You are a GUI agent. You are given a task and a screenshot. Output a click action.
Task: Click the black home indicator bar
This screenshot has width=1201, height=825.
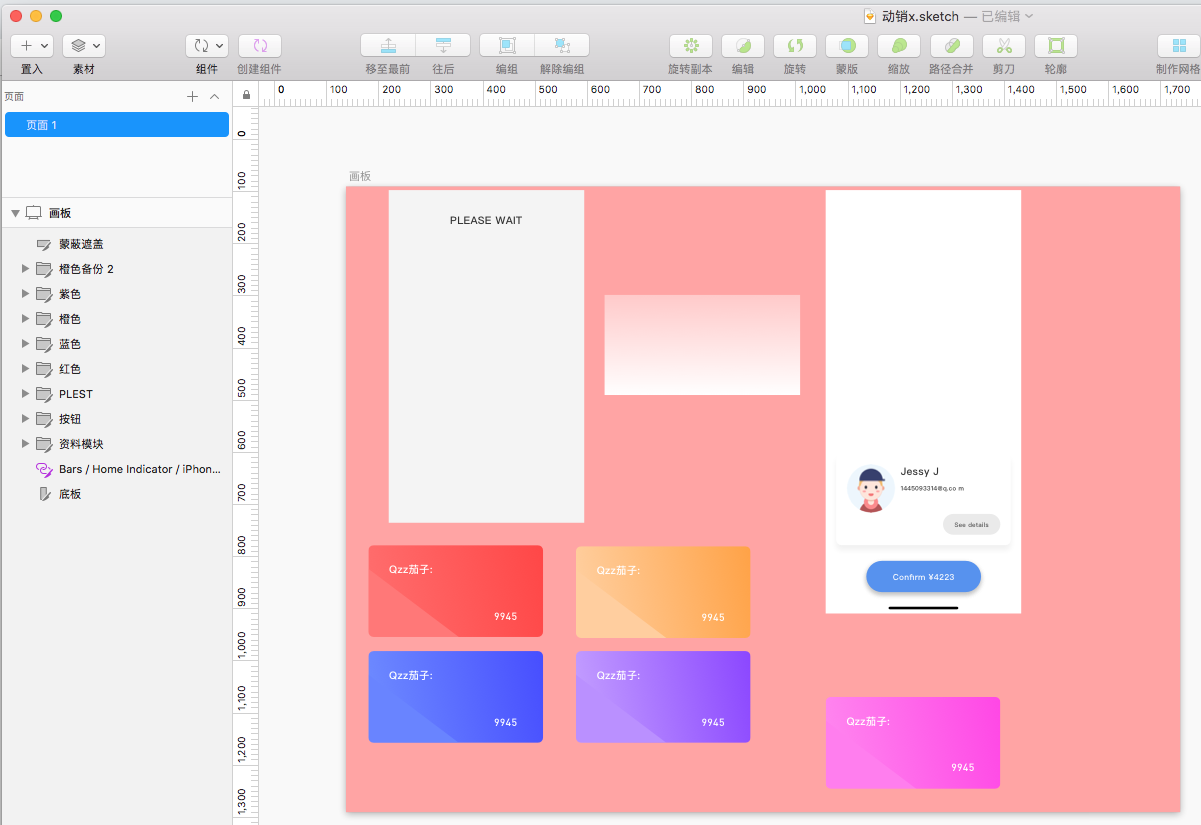click(x=923, y=608)
